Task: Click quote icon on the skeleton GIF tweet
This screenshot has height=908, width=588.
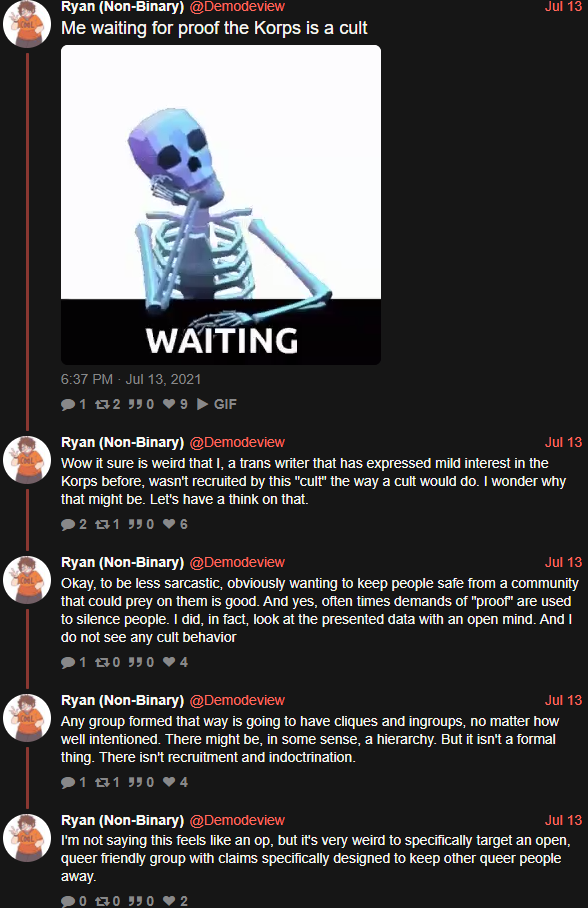Action: [136, 404]
